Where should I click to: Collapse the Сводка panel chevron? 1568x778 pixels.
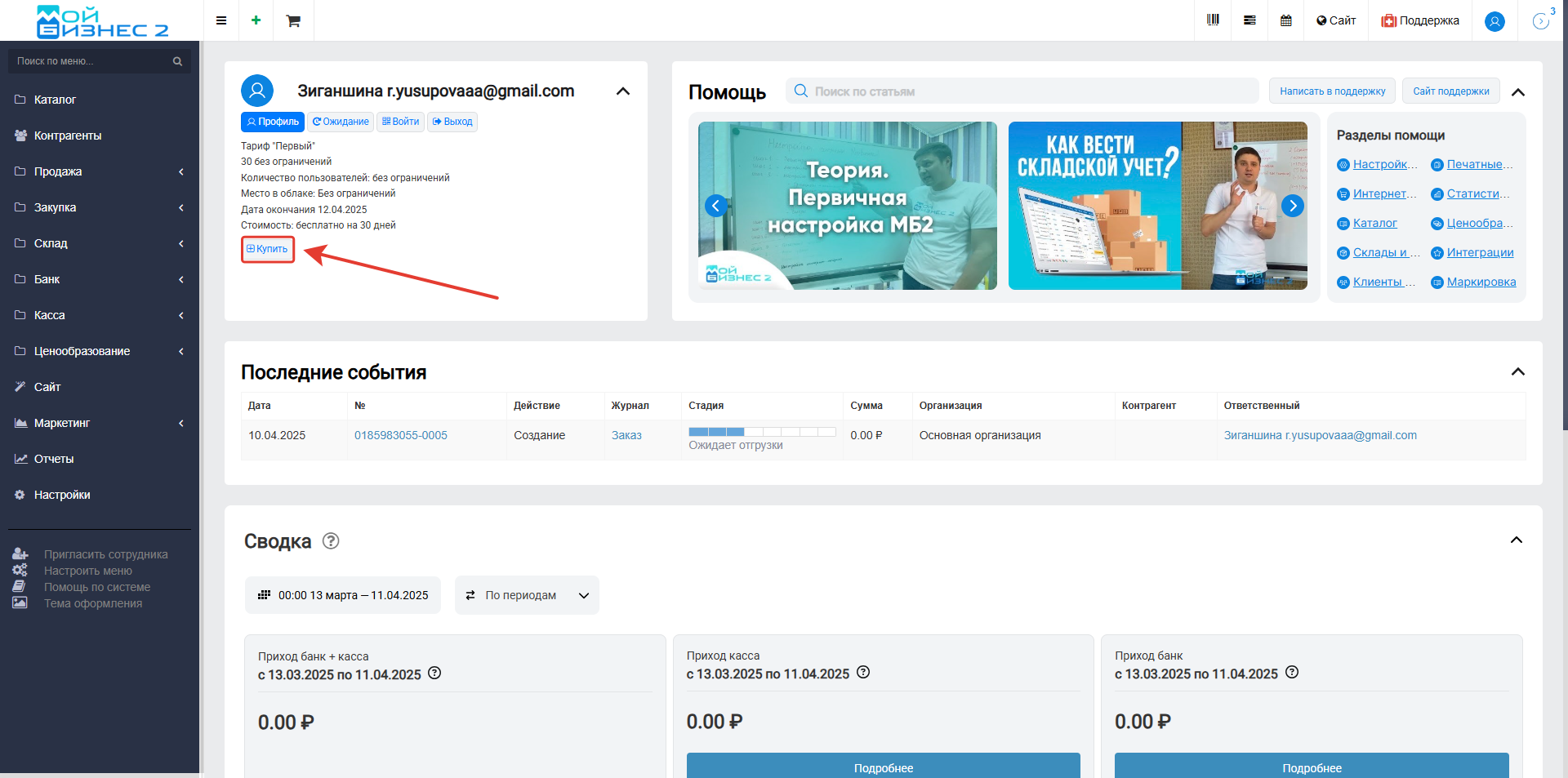[x=1517, y=540]
